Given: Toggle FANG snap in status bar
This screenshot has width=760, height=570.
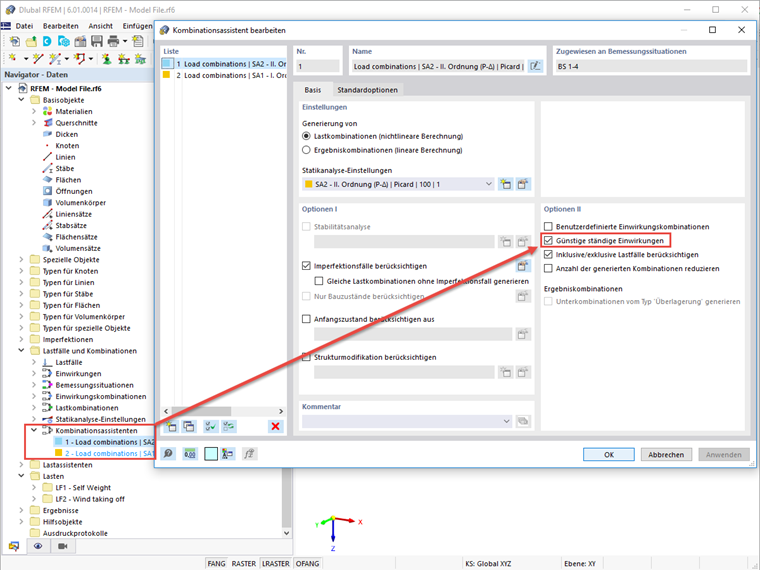Looking at the screenshot, I should coord(216,564).
